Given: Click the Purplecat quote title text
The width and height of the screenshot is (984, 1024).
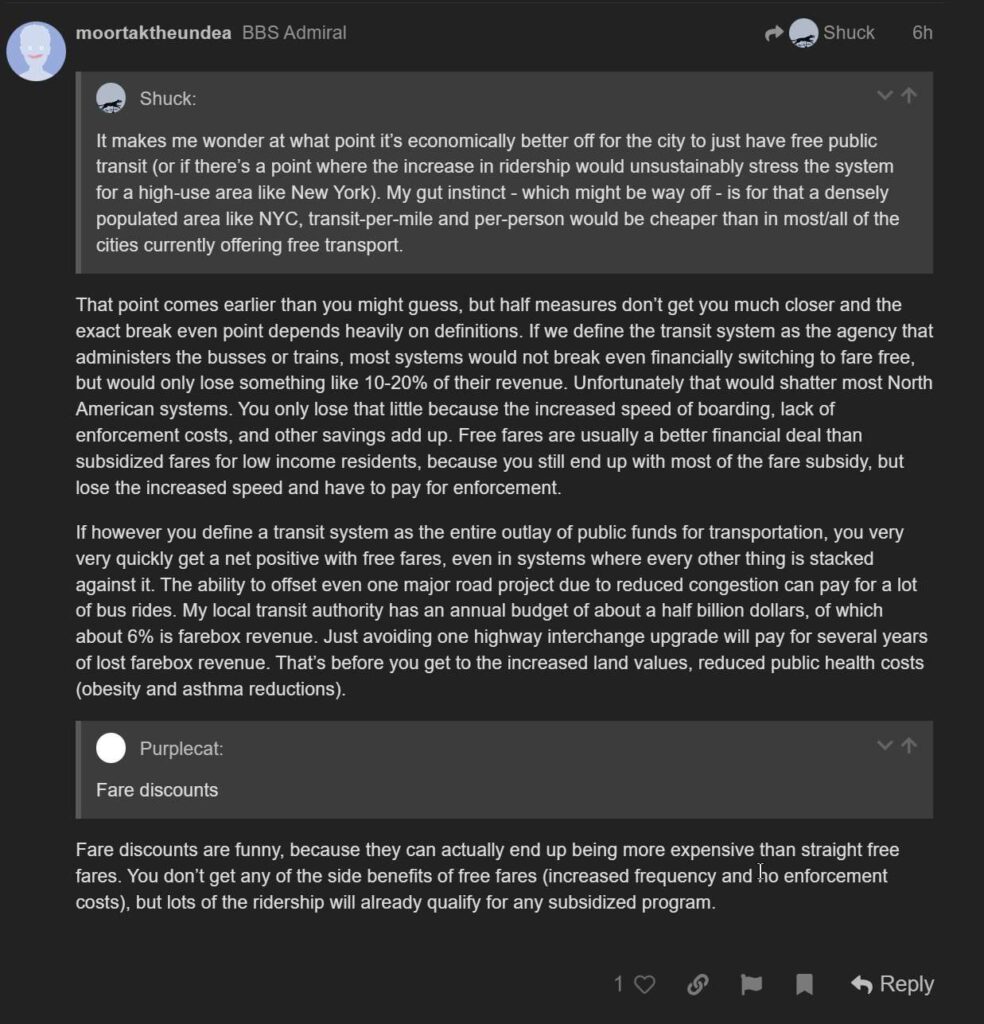Looking at the screenshot, I should [181, 748].
